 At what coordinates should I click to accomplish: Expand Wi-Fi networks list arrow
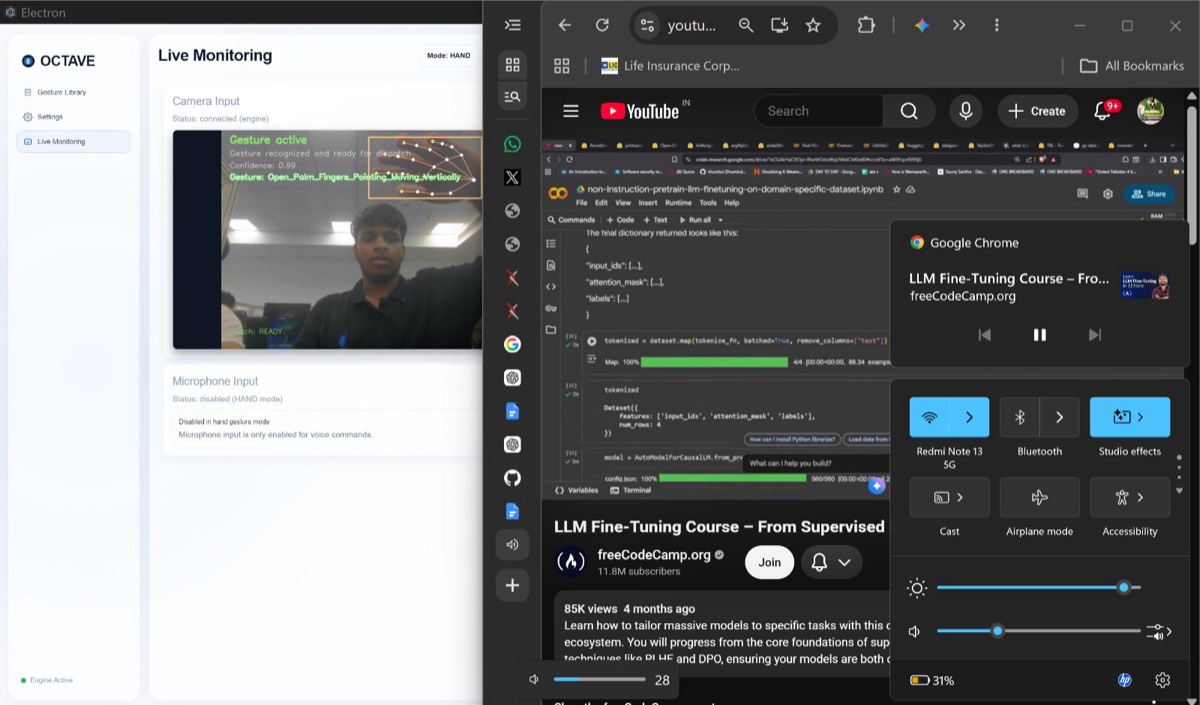click(969, 417)
